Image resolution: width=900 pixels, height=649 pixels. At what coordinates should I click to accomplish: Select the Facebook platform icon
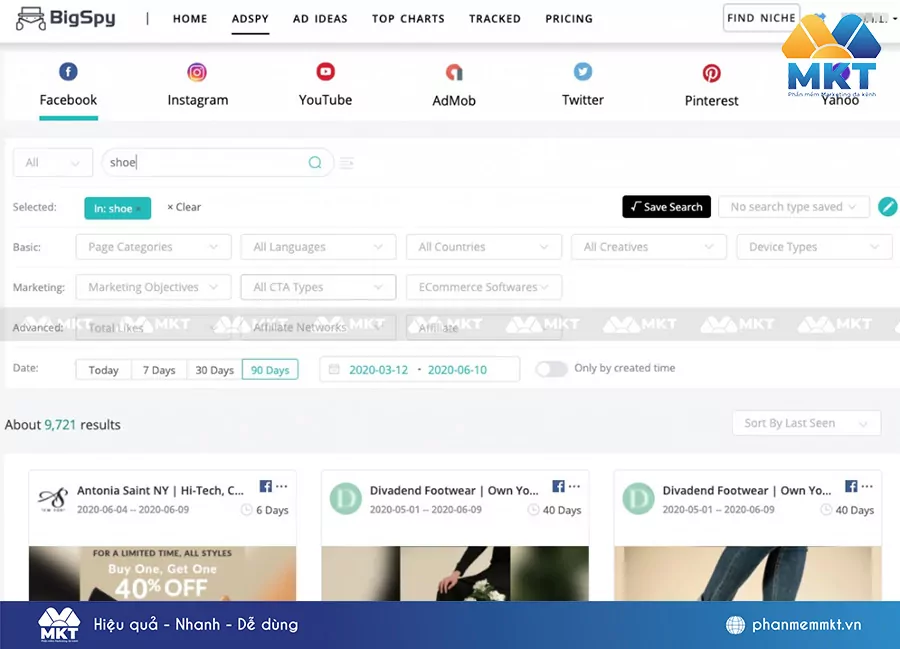tap(68, 72)
